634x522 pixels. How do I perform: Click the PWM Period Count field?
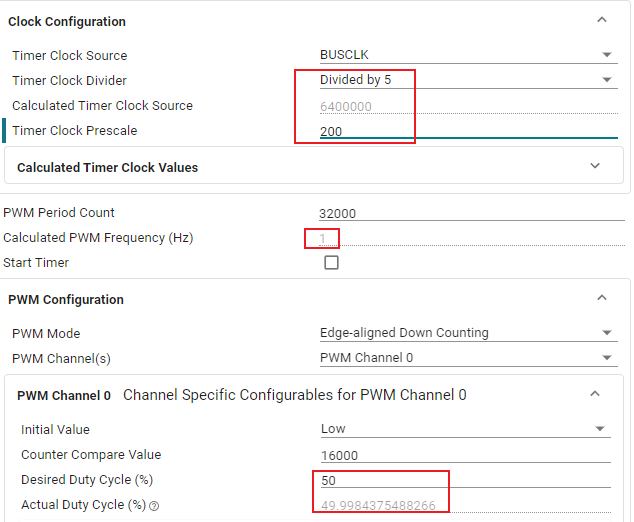[467, 213]
